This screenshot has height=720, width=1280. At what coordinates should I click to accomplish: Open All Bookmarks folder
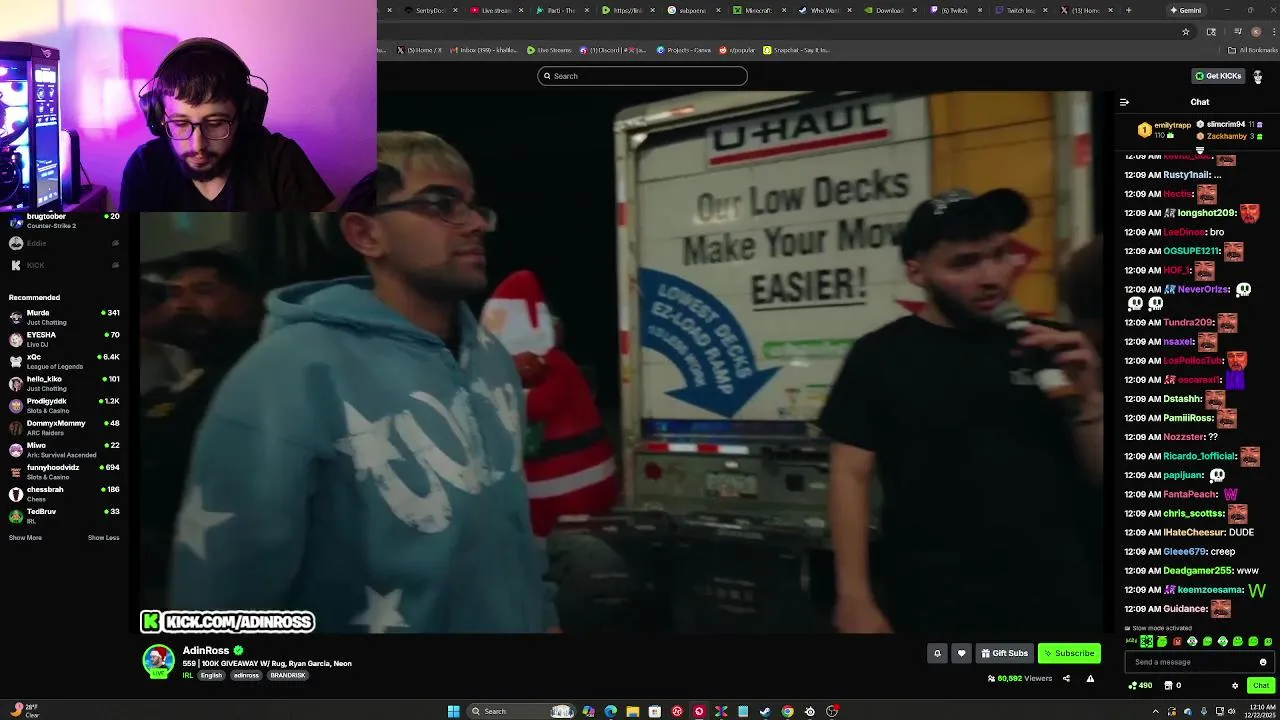pyautogui.click(x=1253, y=50)
